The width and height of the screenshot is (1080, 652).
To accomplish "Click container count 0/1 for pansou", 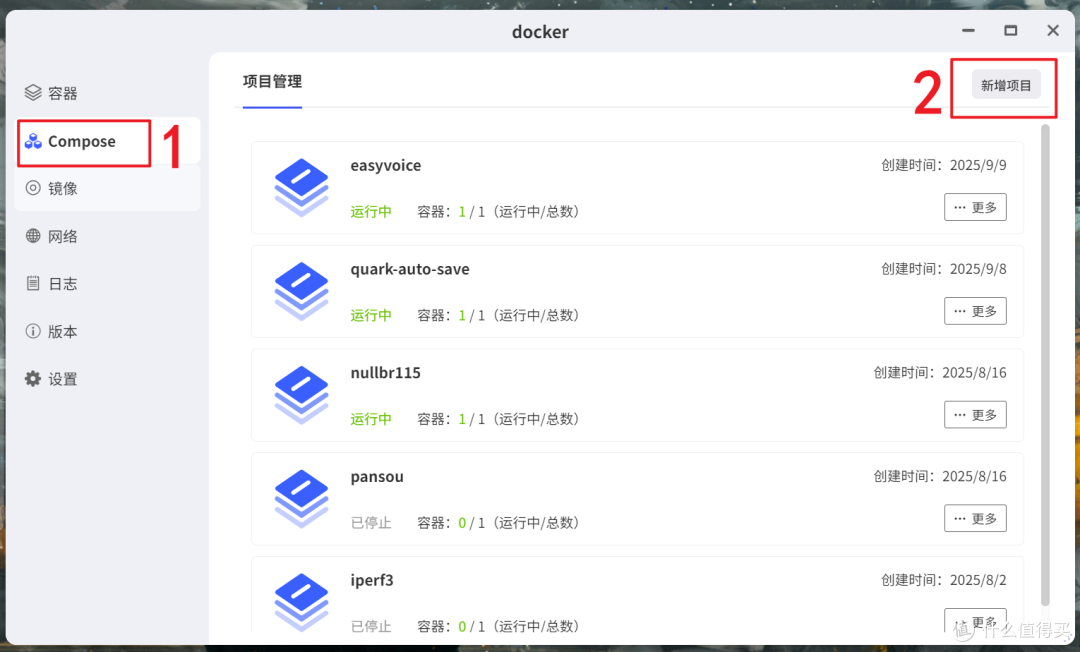I will (x=472, y=523).
